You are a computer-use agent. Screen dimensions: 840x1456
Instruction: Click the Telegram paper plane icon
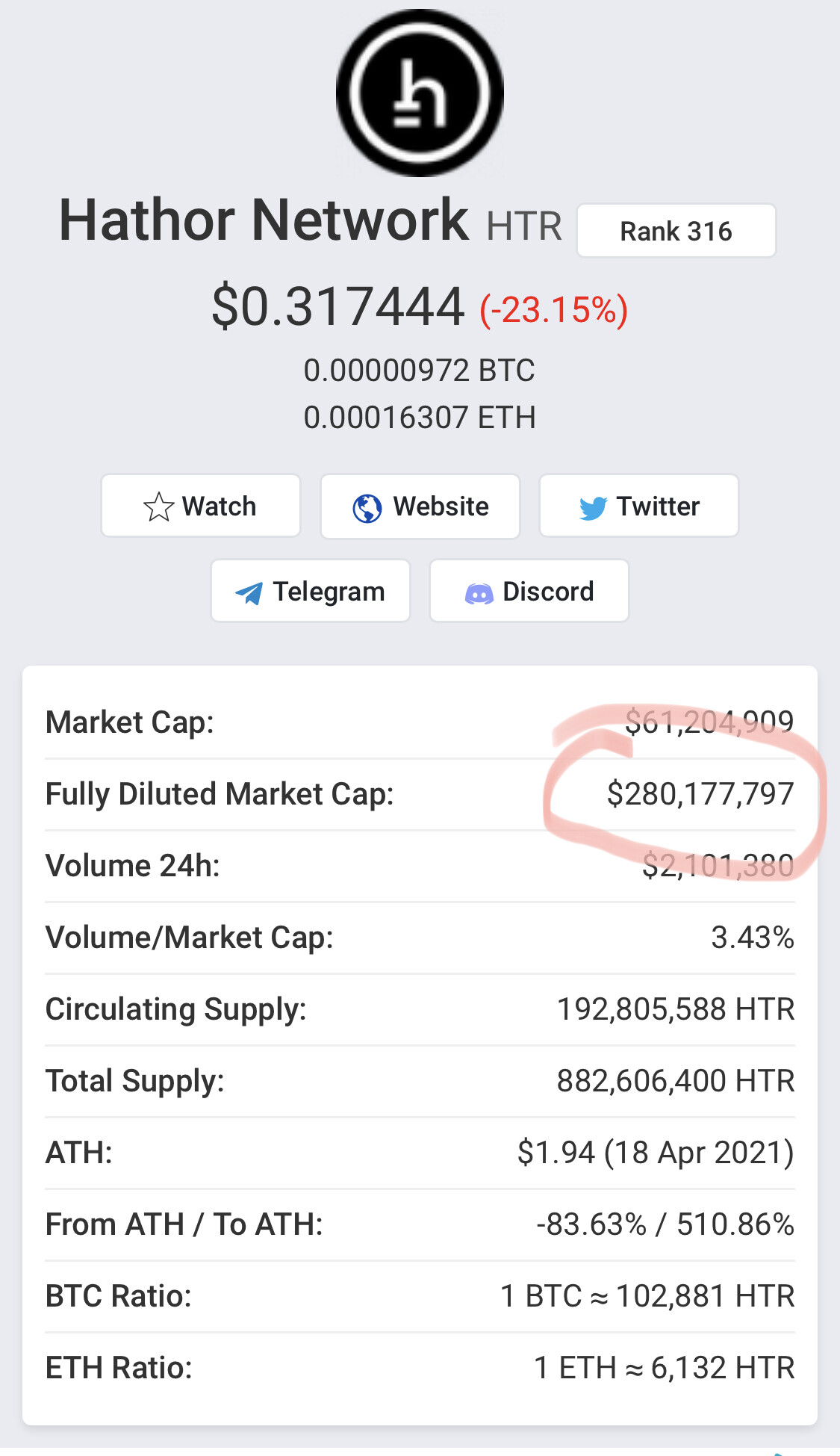249,593
